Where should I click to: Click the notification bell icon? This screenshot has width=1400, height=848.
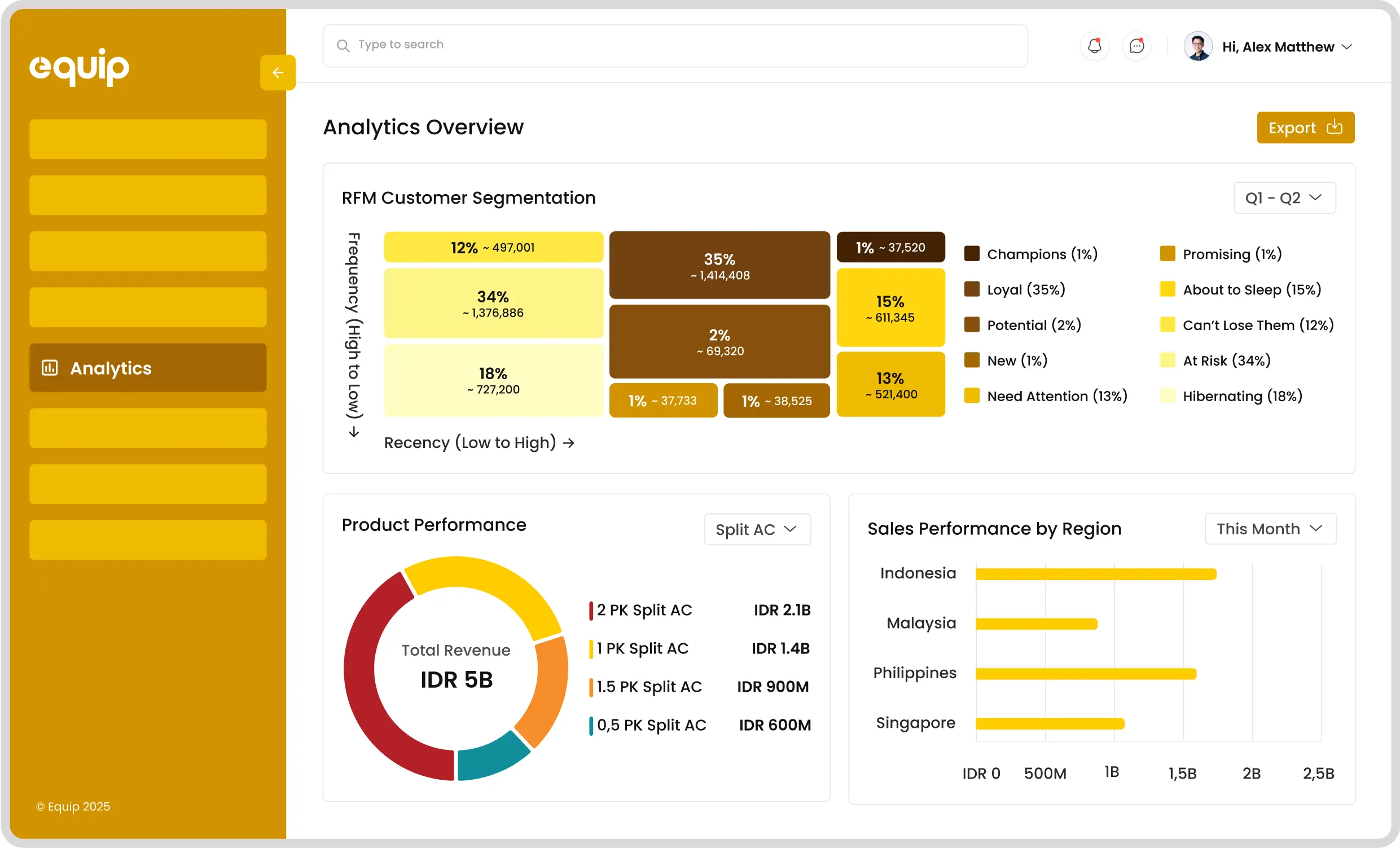[1094, 46]
